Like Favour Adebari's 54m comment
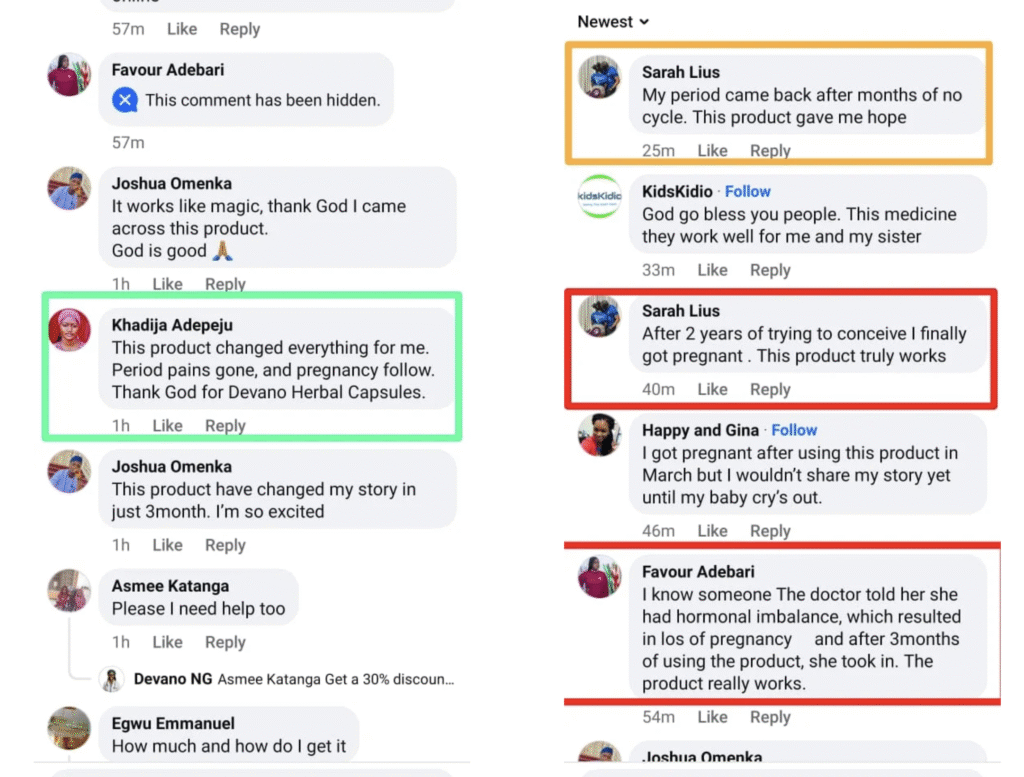The image size is (1024, 777). (712, 717)
